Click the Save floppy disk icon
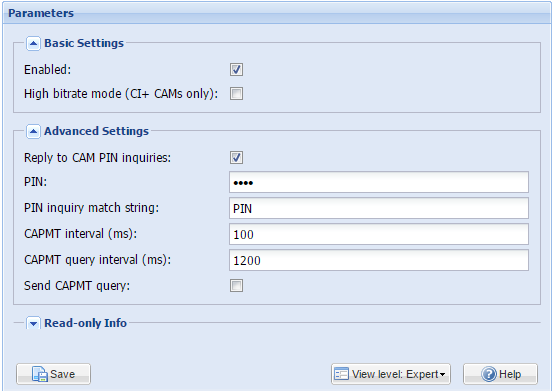552x391 pixels. [x=39, y=374]
